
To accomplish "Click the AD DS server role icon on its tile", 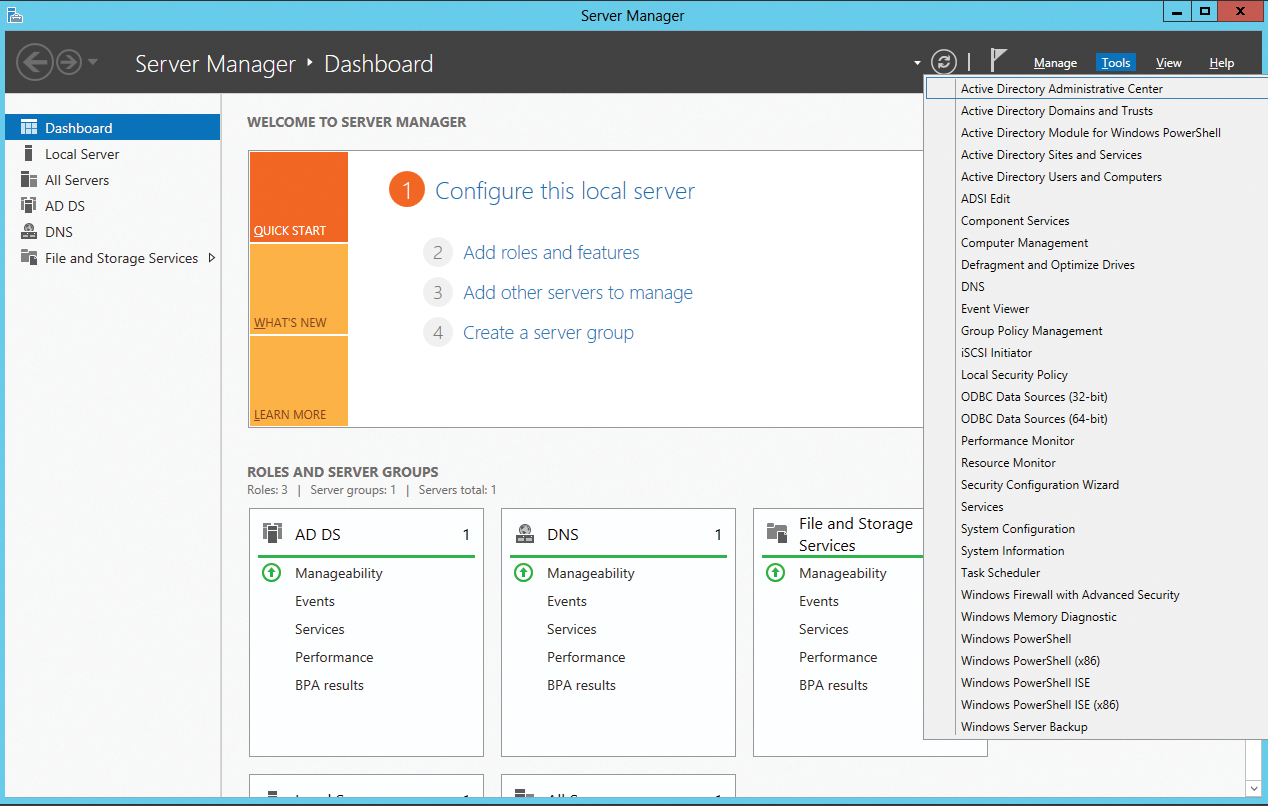I will point(273,532).
